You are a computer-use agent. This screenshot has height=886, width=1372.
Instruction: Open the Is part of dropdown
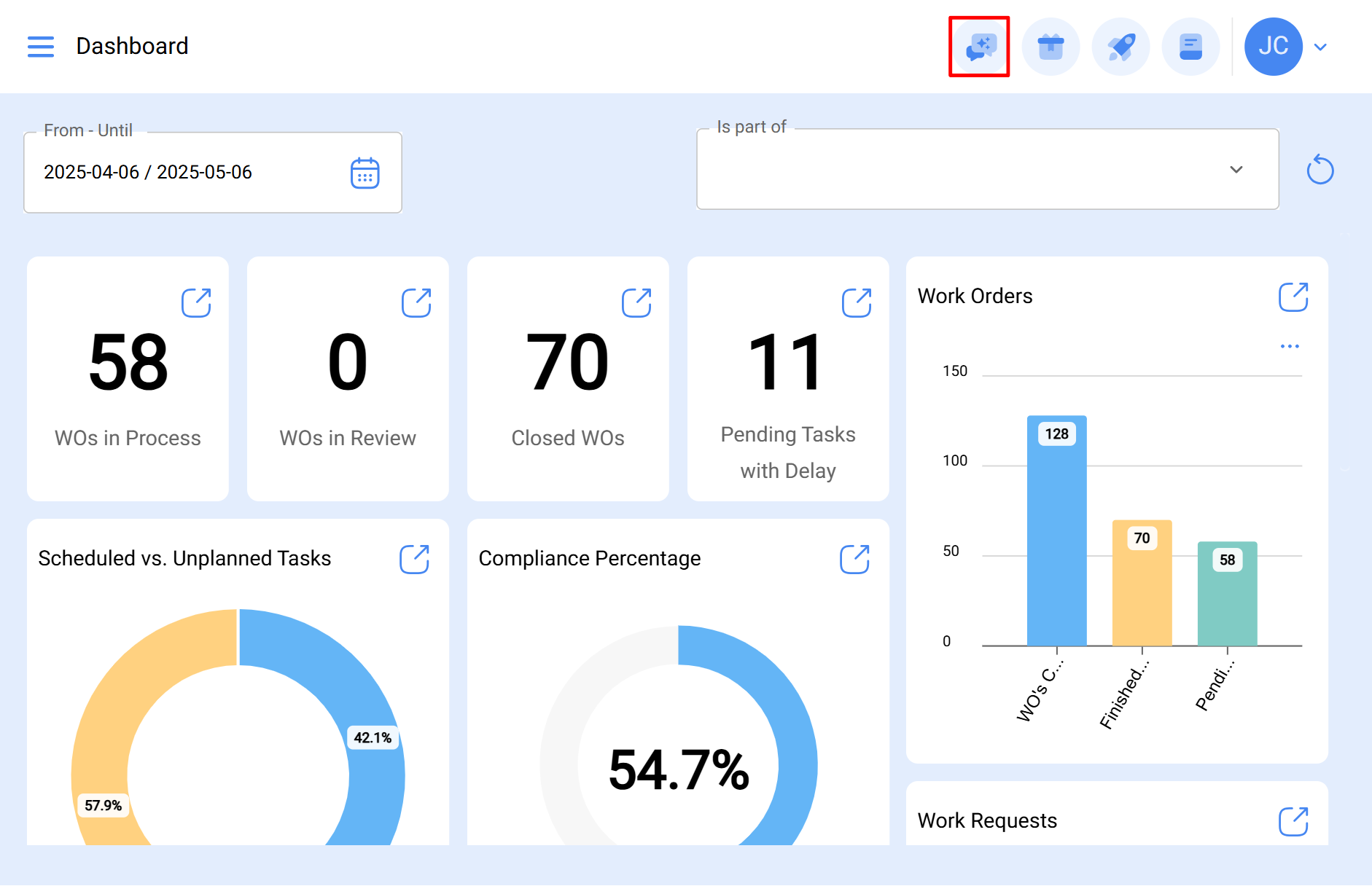(987, 169)
